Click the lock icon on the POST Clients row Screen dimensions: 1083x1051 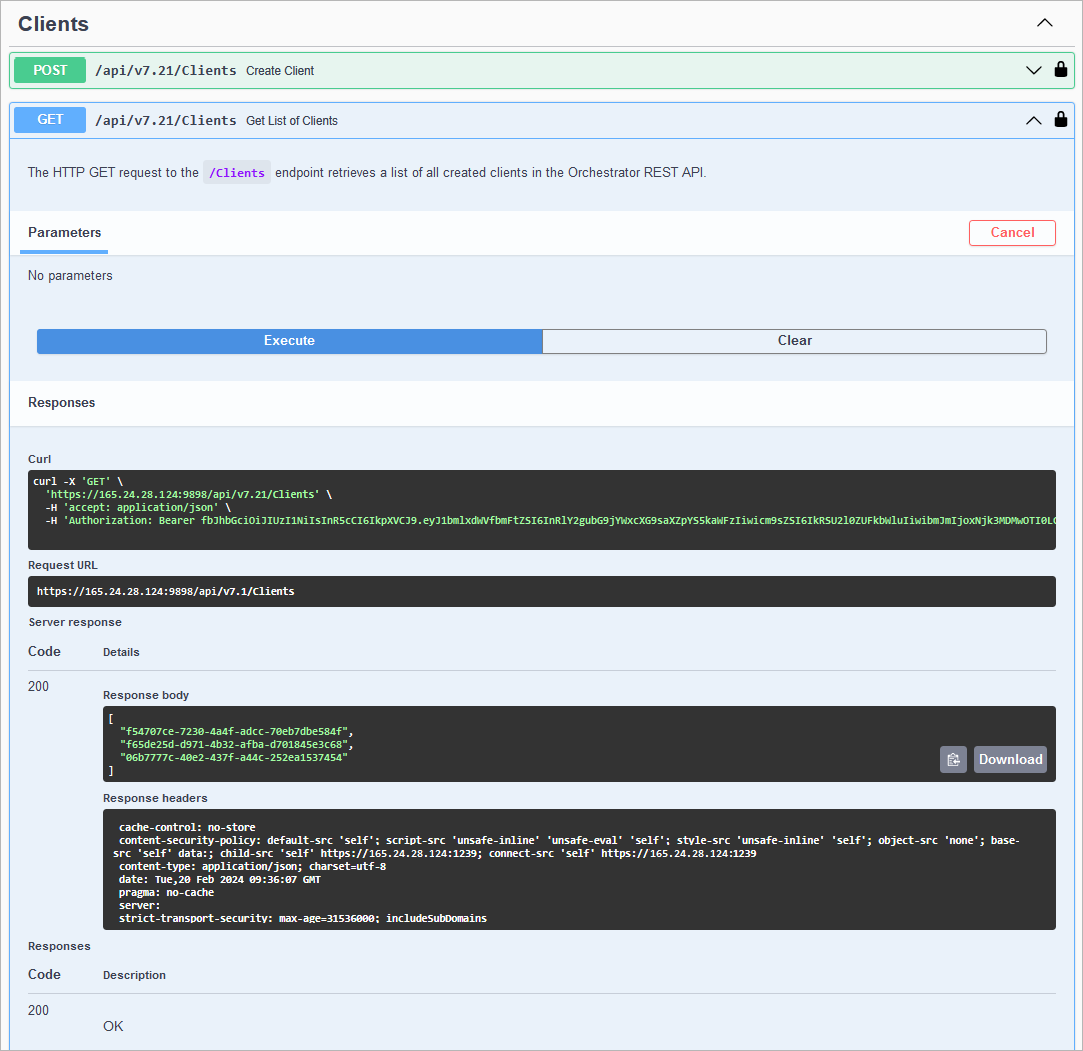point(1061,70)
